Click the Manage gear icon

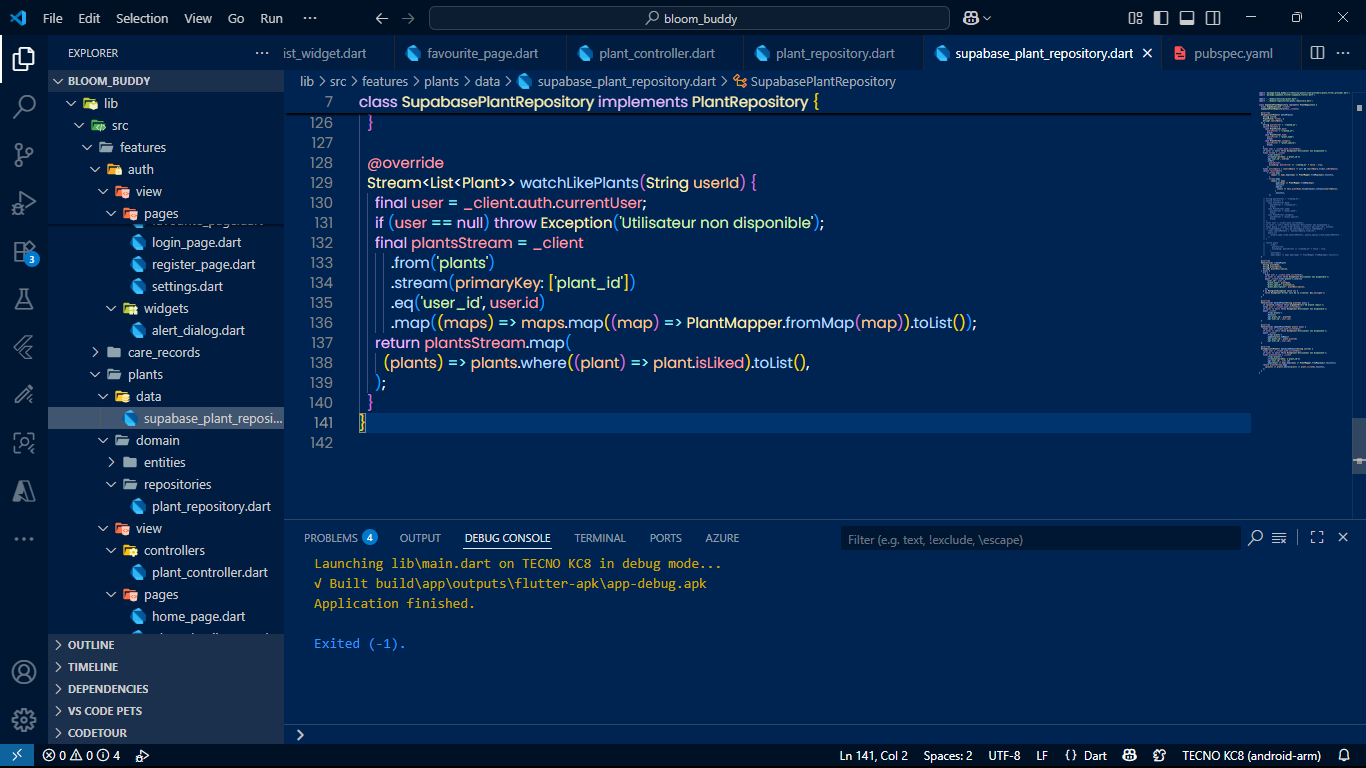click(x=24, y=719)
